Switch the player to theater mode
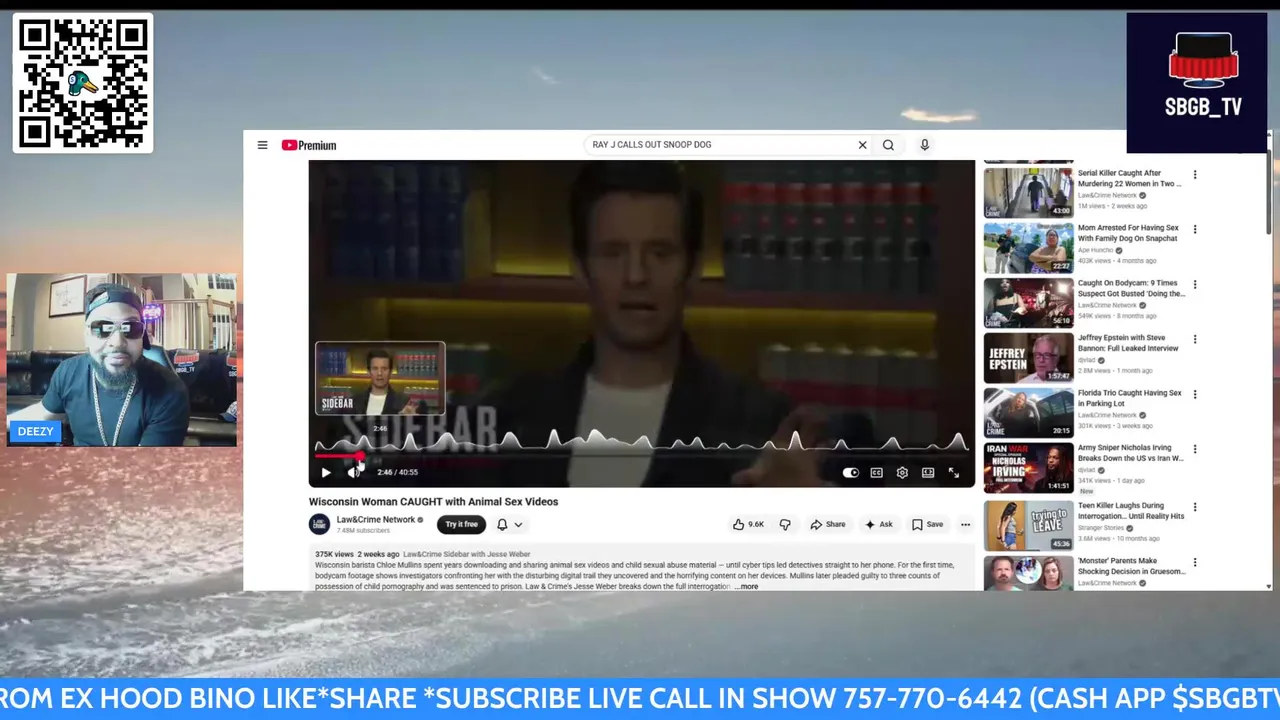This screenshot has height=720, width=1280. coord(928,472)
